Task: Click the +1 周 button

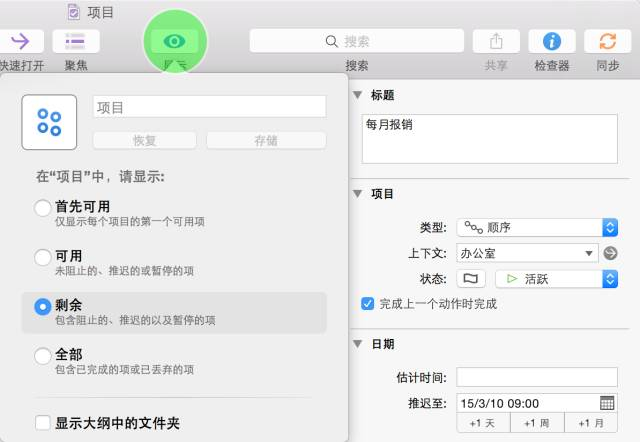Action: (537, 424)
